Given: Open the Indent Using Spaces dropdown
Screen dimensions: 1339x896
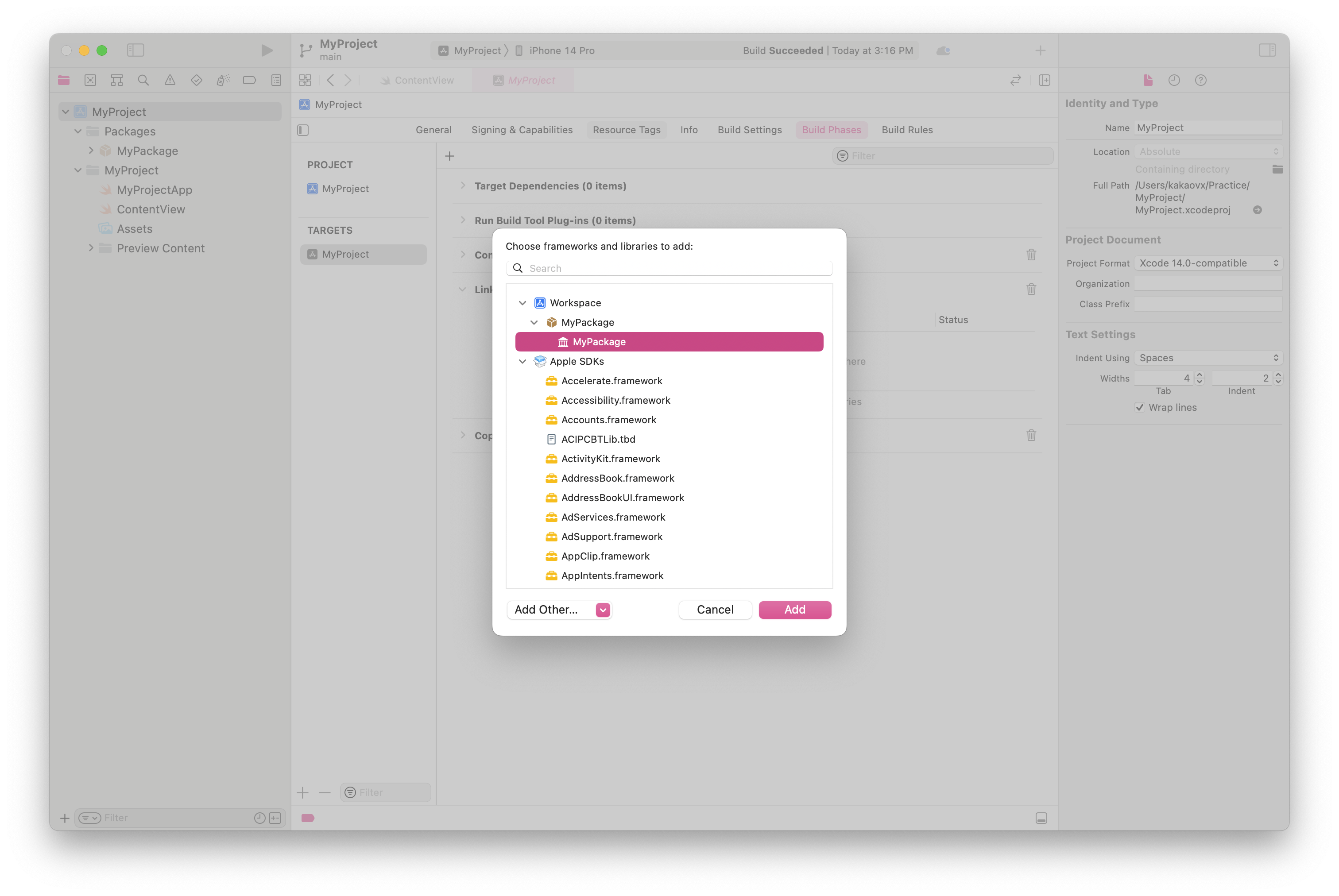Looking at the screenshot, I should point(1208,358).
